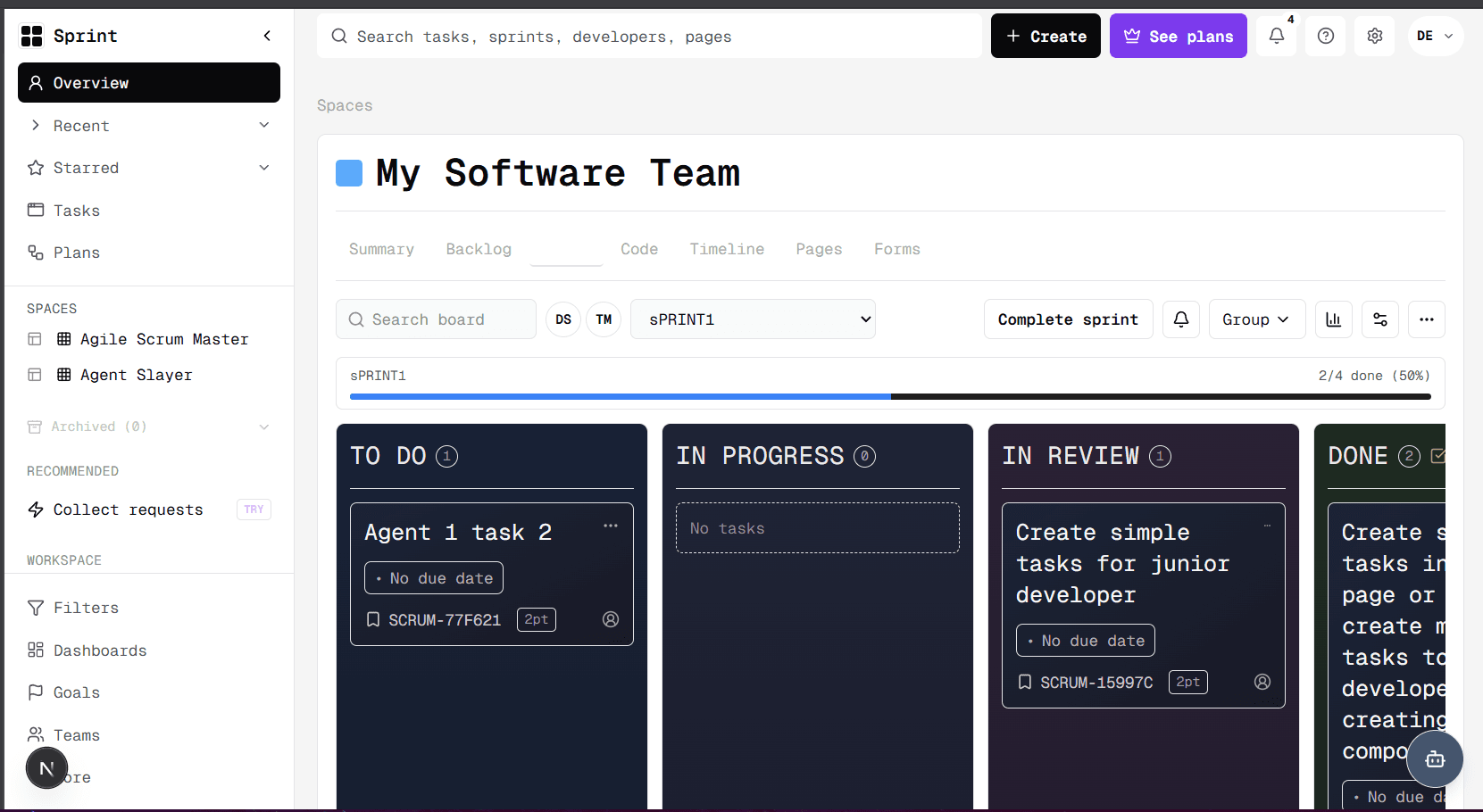The image size is (1483, 812).
Task: Switch to the Summary tab
Action: tap(381, 249)
